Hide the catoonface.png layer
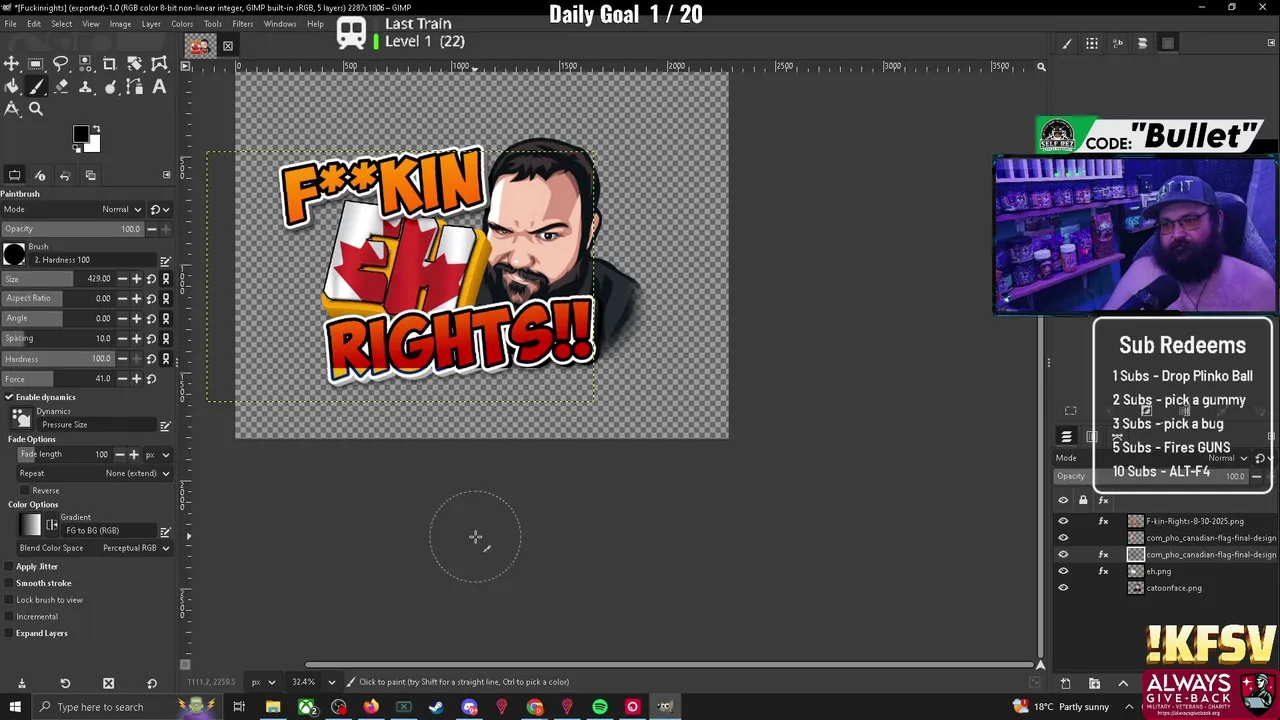Image resolution: width=1280 pixels, height=720 pixels. [1063, 588]
